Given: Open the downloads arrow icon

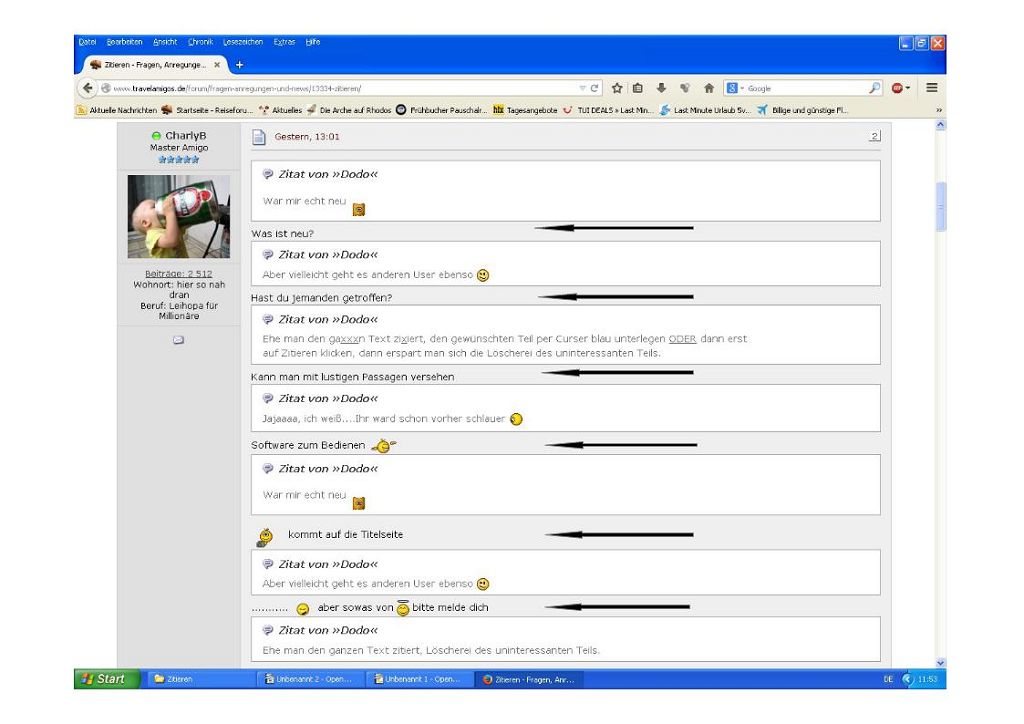Looking at the screenshot, I should click(662, 88).
